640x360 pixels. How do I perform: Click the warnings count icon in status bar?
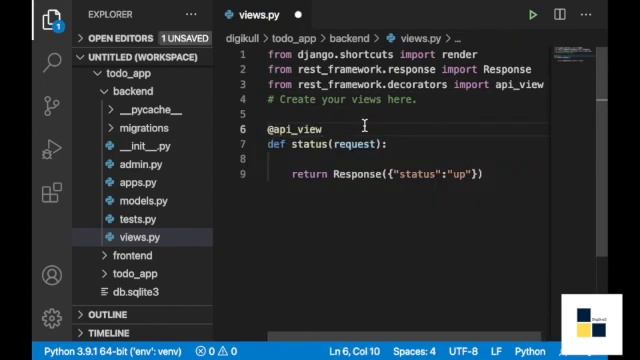coord(223,351)
